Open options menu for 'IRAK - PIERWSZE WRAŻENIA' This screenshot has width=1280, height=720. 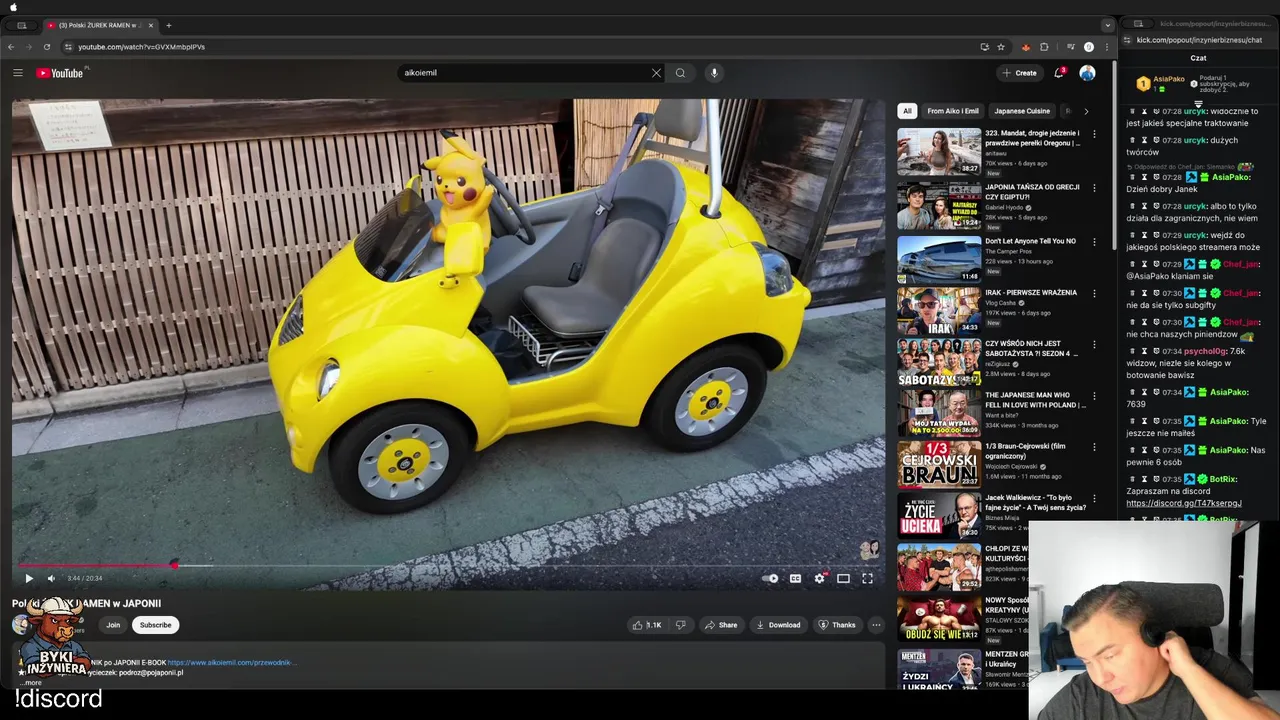pos(1094,294)
